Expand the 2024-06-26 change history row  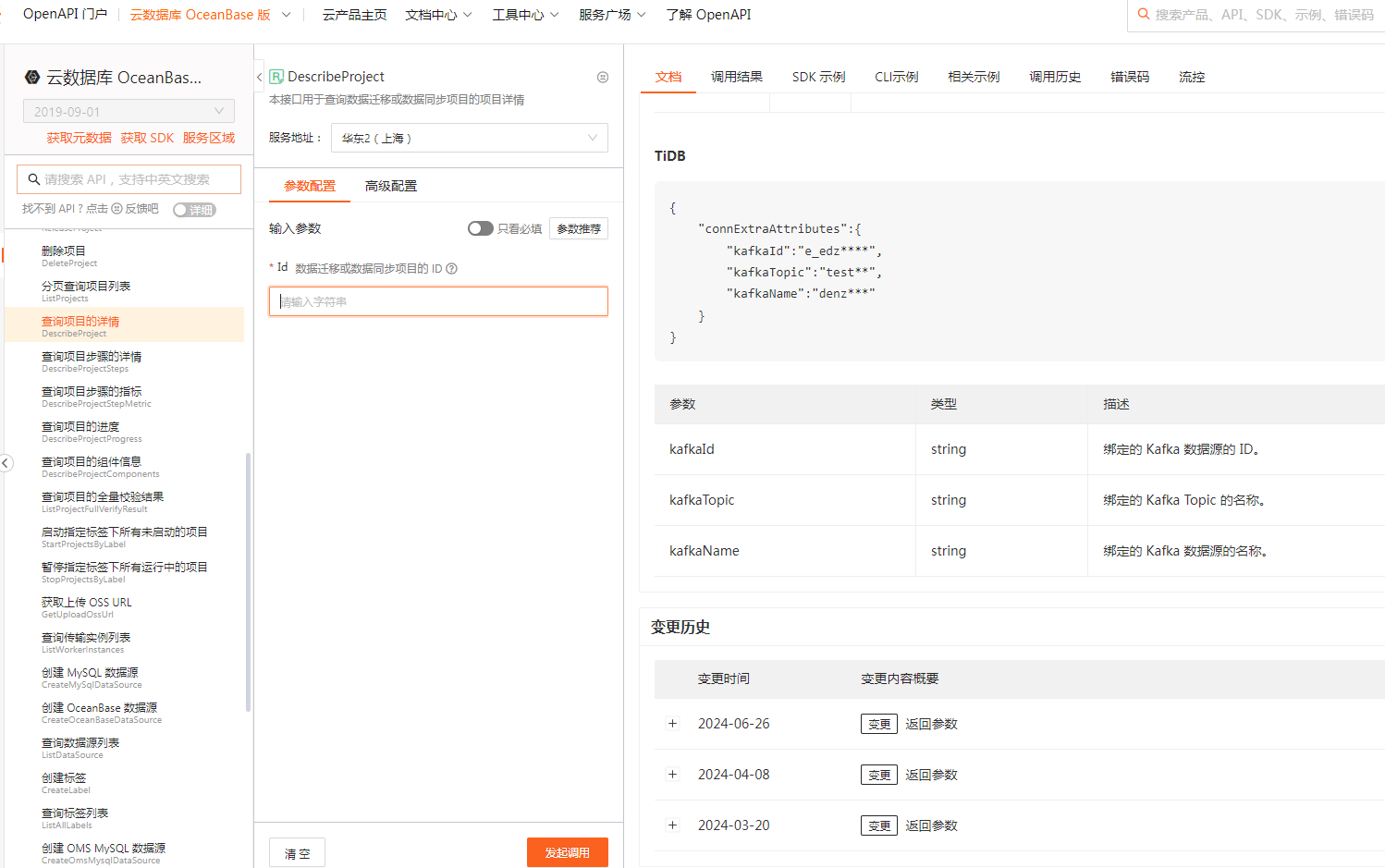673,724
